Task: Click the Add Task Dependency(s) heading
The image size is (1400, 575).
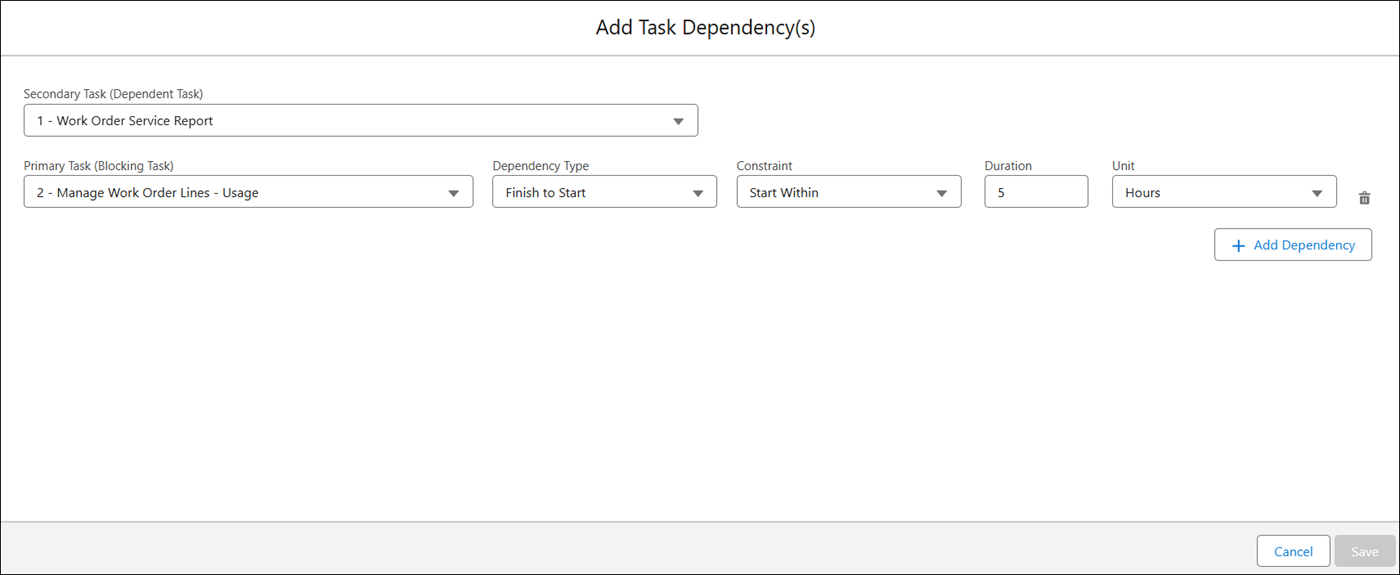Action: click(705, 28)
